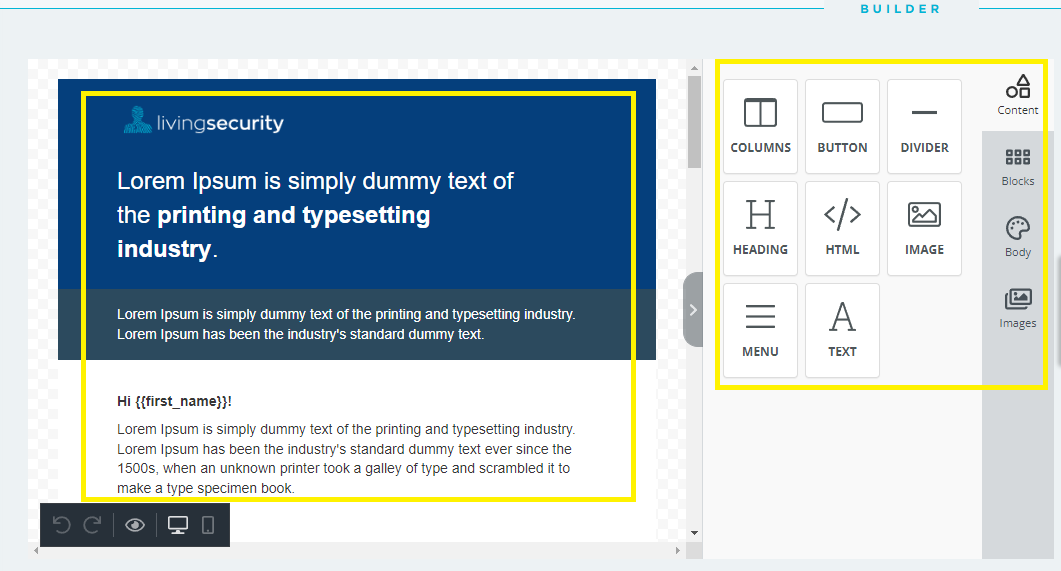Redo the last undone change
This screenshot has height=571, width=1061.
(93, 525)
